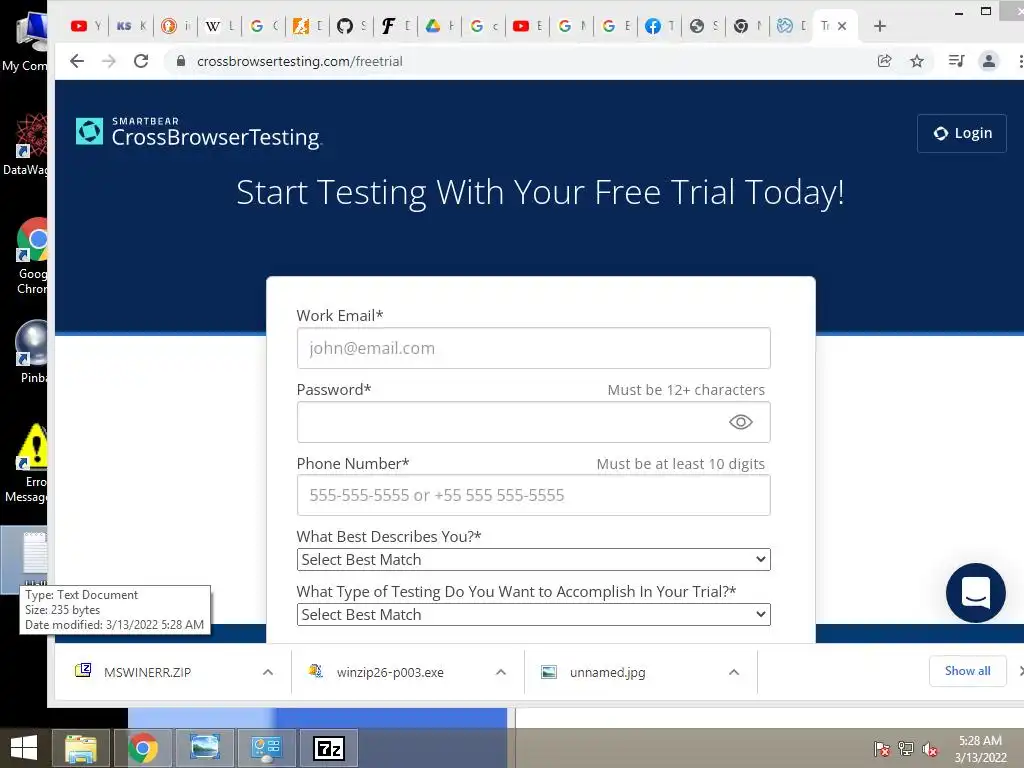1024x768 pixels.
Task: Switch to the Wikipedia browser tab
Action: tap(220, 26)
